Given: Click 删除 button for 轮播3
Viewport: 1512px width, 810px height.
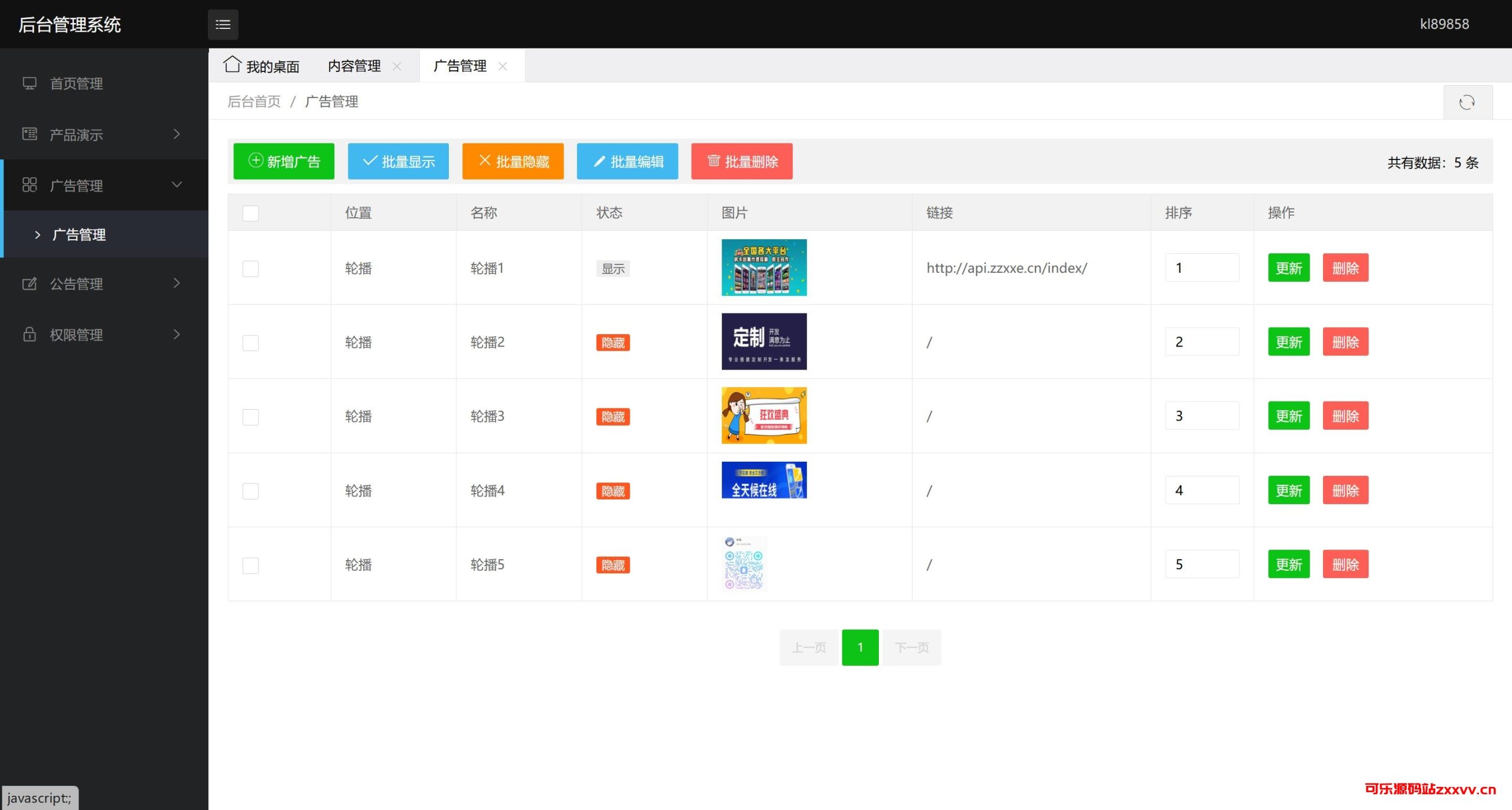Looking at the screenshot, I should (1345, 416).
